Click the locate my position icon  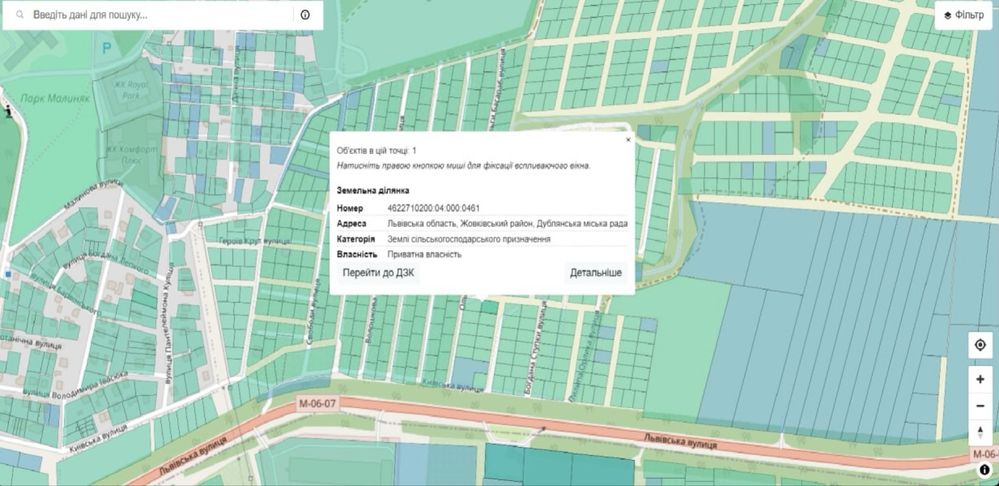click(980, 345)
